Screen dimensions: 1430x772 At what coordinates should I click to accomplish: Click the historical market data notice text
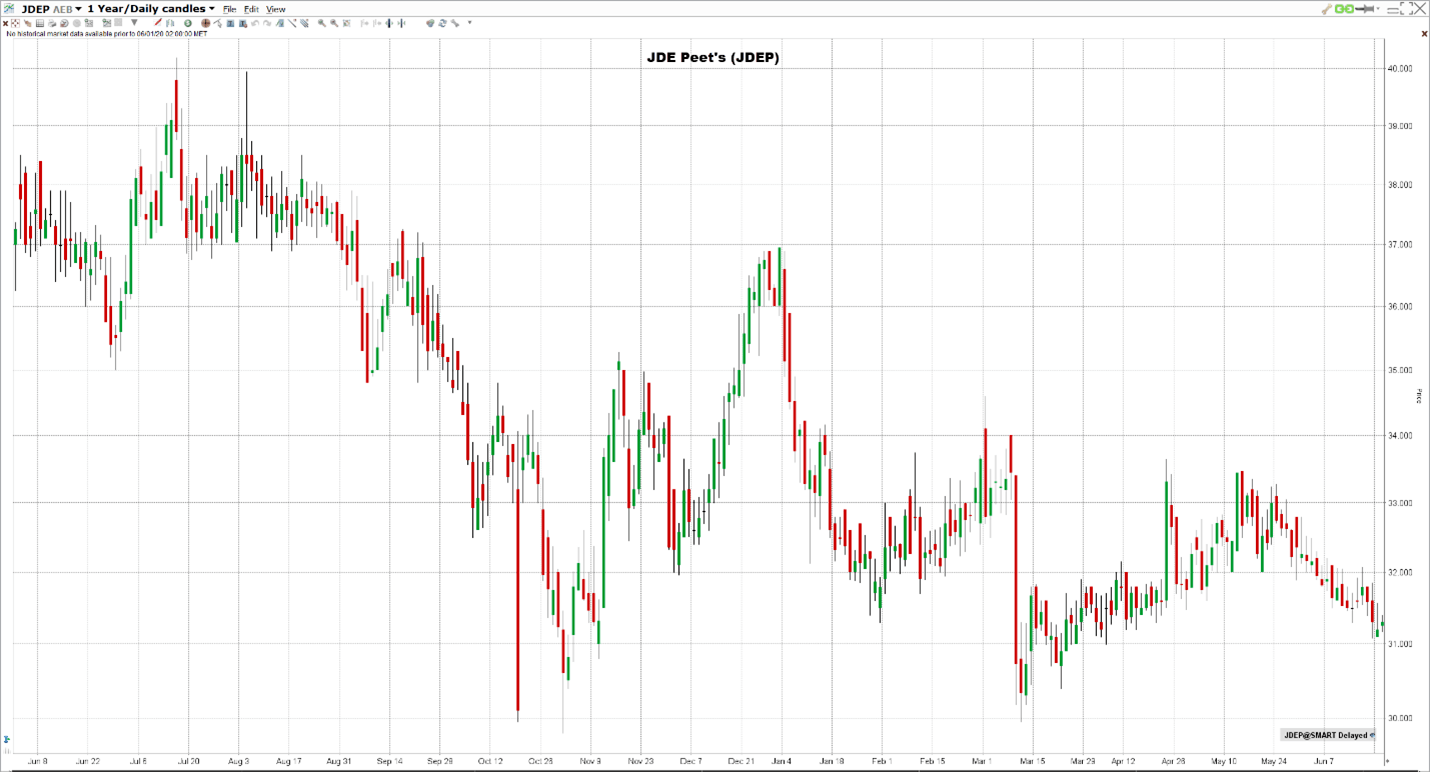pyautogui.click(x=107, y=33)
